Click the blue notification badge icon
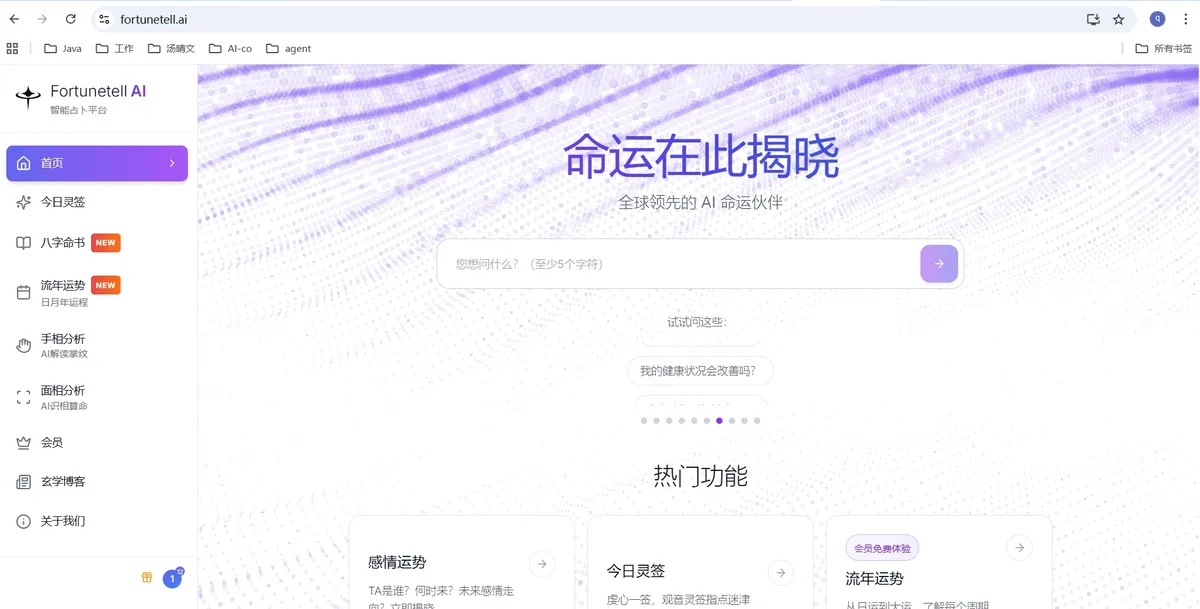Viewport: 1200px width, 609px height. 173,578
